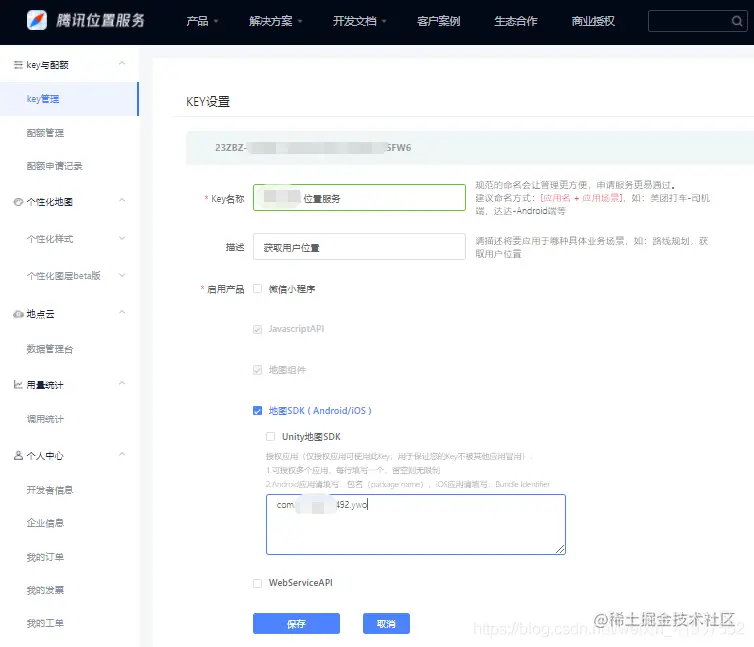Screen dimensions: 754x647
Task: Enable the Unity地图SDK checkbox
Action: [270, 436]
